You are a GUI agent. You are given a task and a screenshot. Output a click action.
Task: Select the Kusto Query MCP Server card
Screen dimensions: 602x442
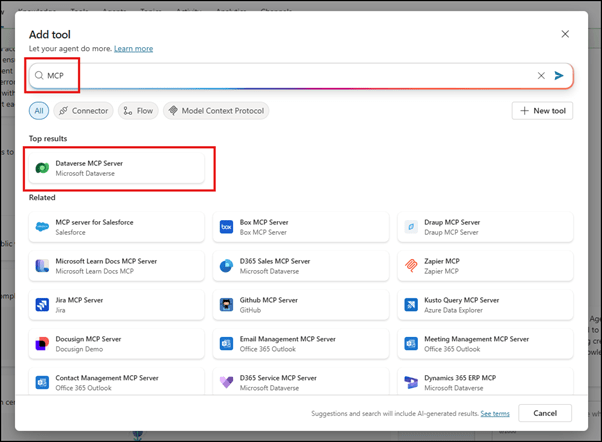point(485,305)
